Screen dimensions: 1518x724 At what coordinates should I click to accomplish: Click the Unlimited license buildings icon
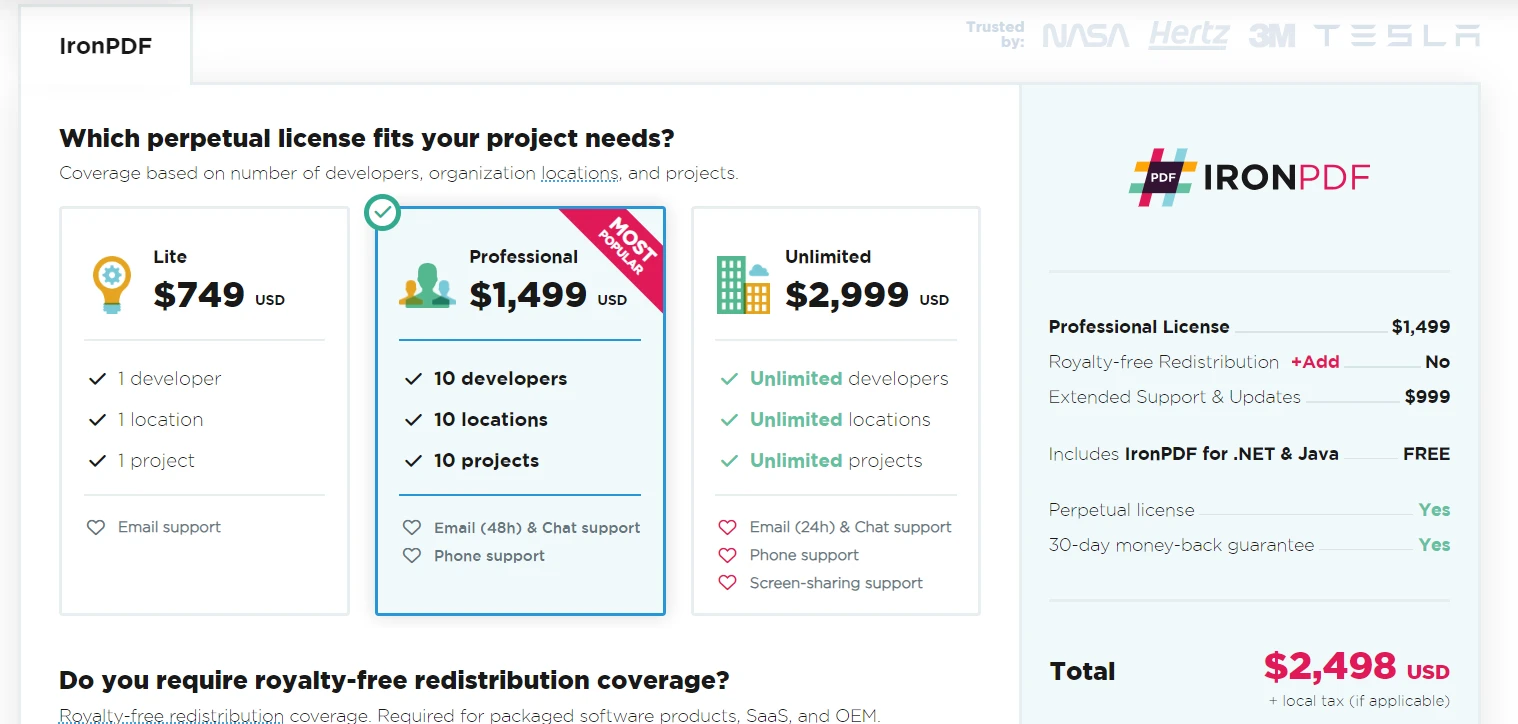pyautogui.click(x=743, y=285)
